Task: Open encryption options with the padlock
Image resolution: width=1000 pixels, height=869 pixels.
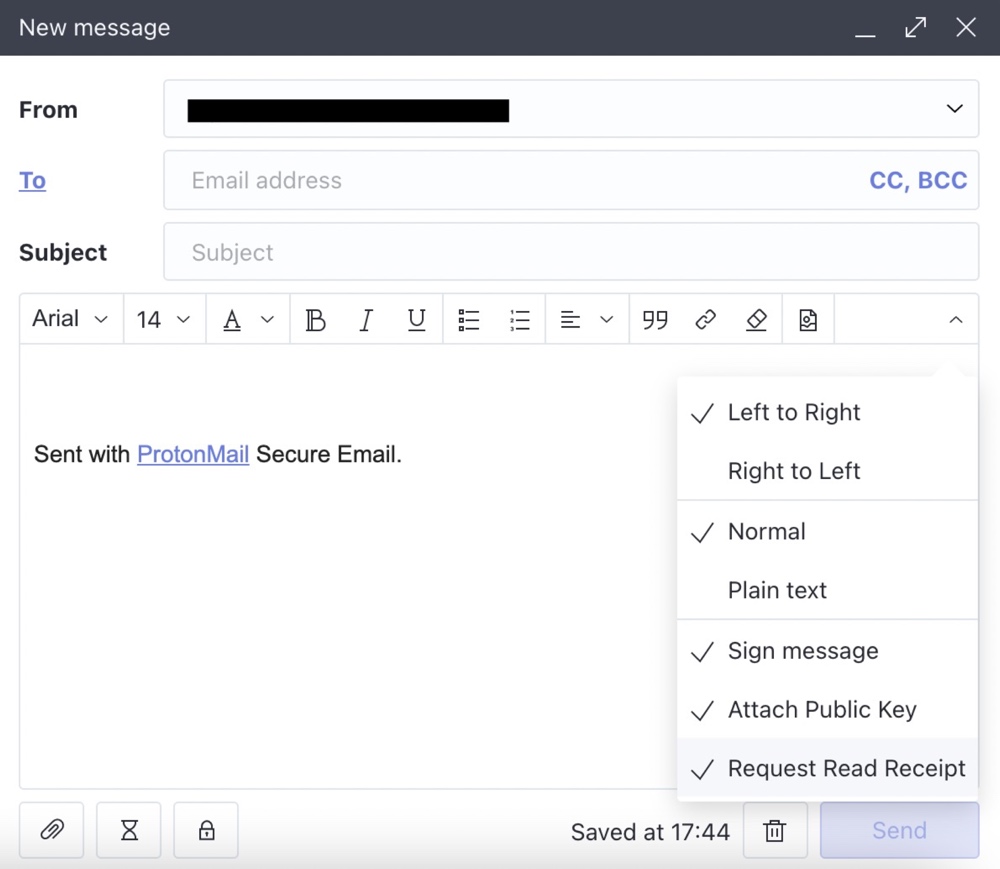Action: (206, 830)
